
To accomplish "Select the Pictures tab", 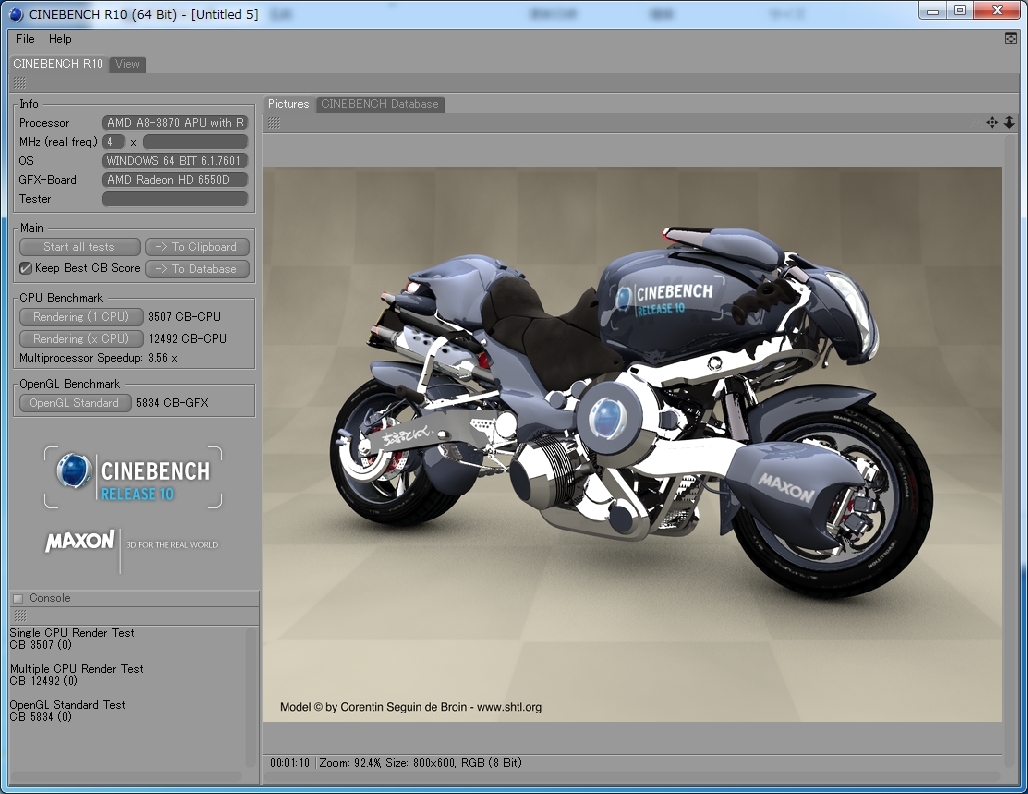I will [x=288, y=104].
